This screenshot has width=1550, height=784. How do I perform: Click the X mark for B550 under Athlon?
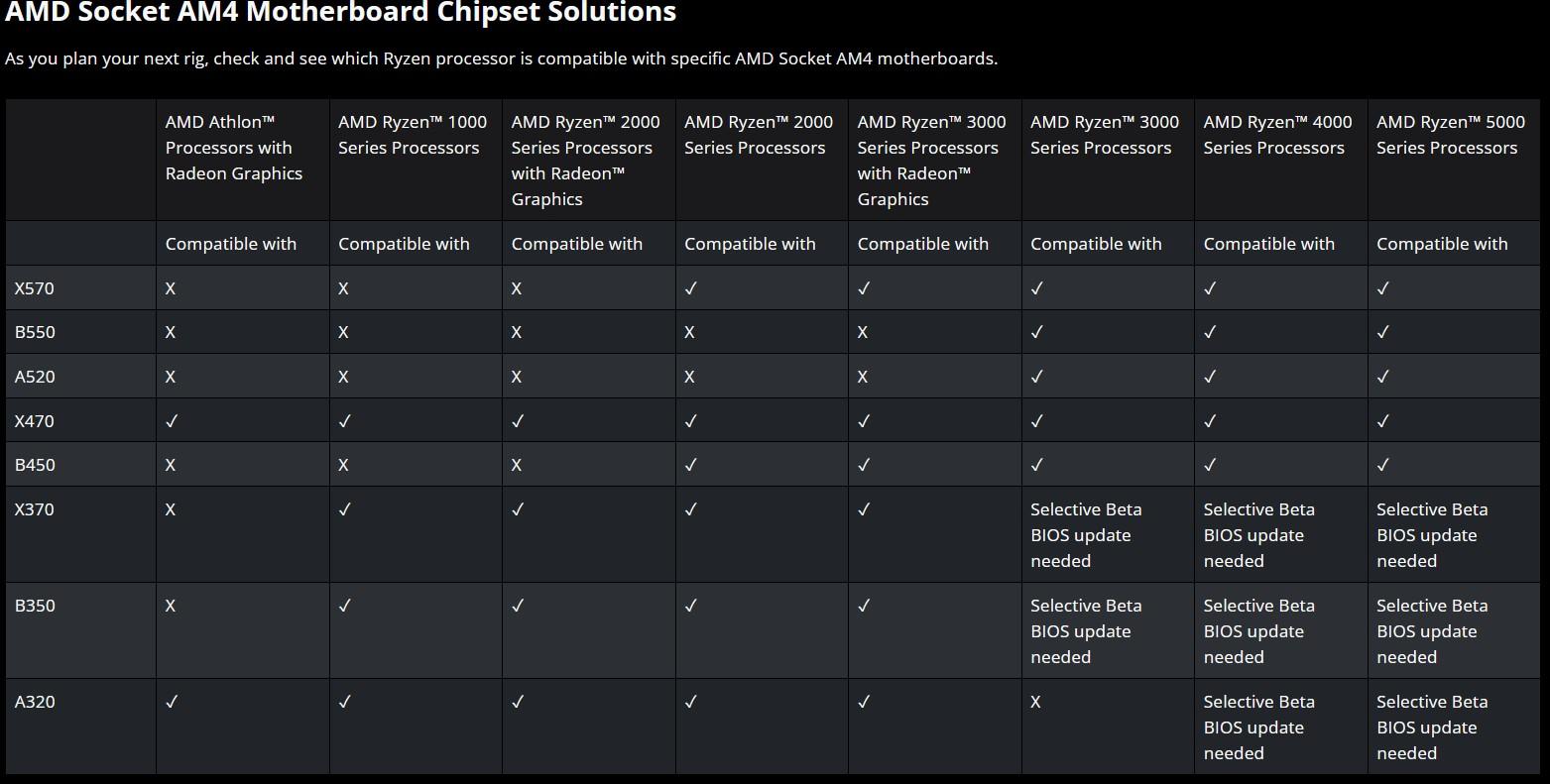171,332
